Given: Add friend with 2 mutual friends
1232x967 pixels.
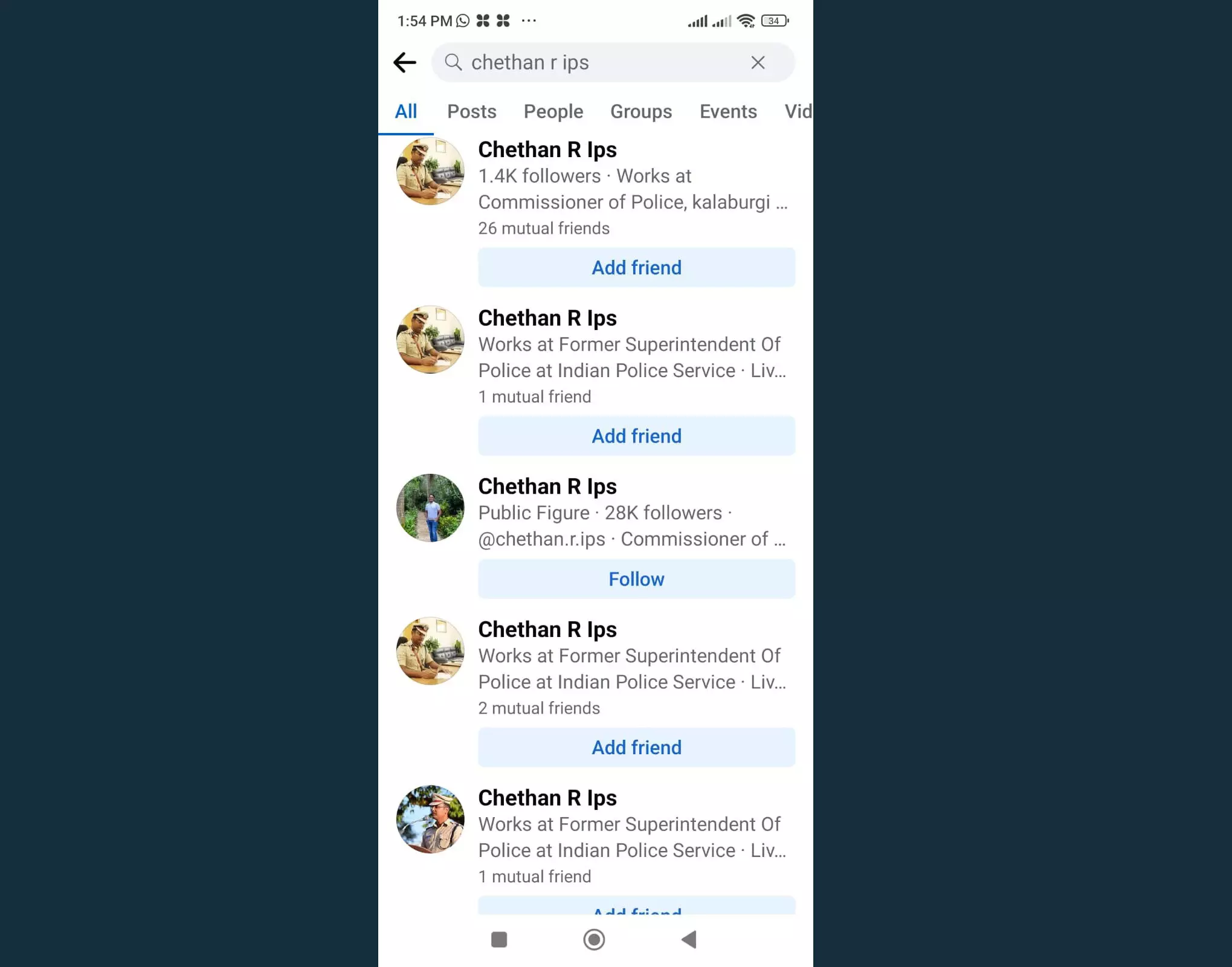Looking at the screenshot, I should tap(636, 748).
